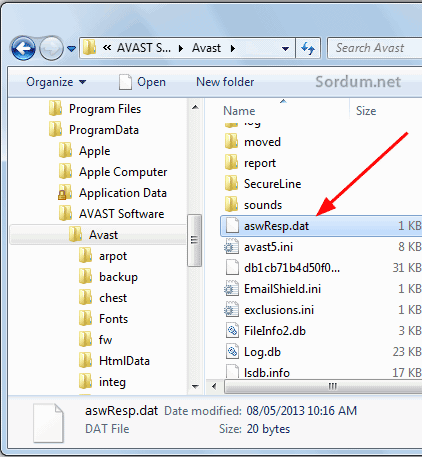Select the integ folder in tree
This screenshot has width=422, height=457.
[x=112, y=382]
